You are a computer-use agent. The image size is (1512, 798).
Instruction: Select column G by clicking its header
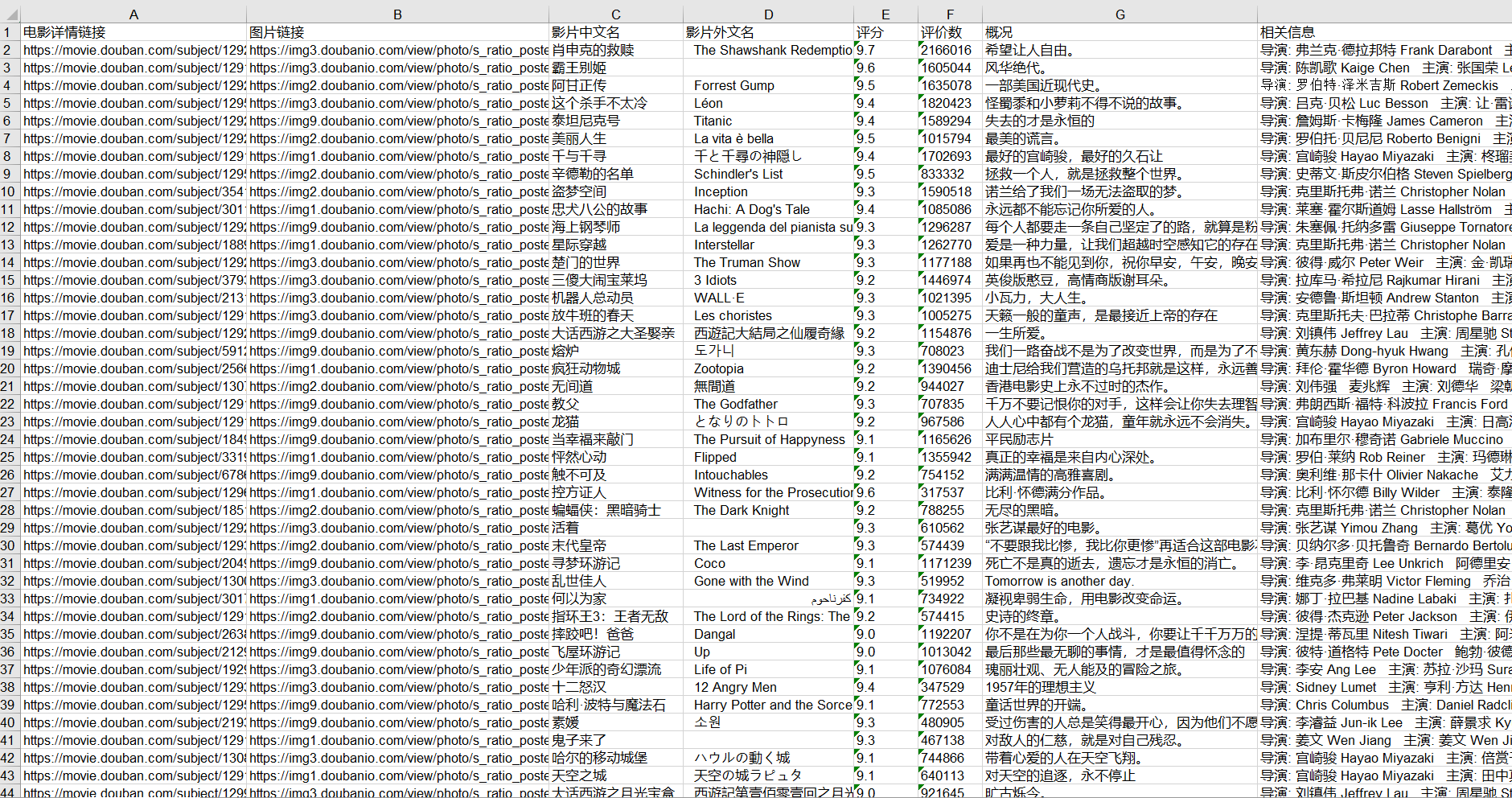click(1120, 14)
